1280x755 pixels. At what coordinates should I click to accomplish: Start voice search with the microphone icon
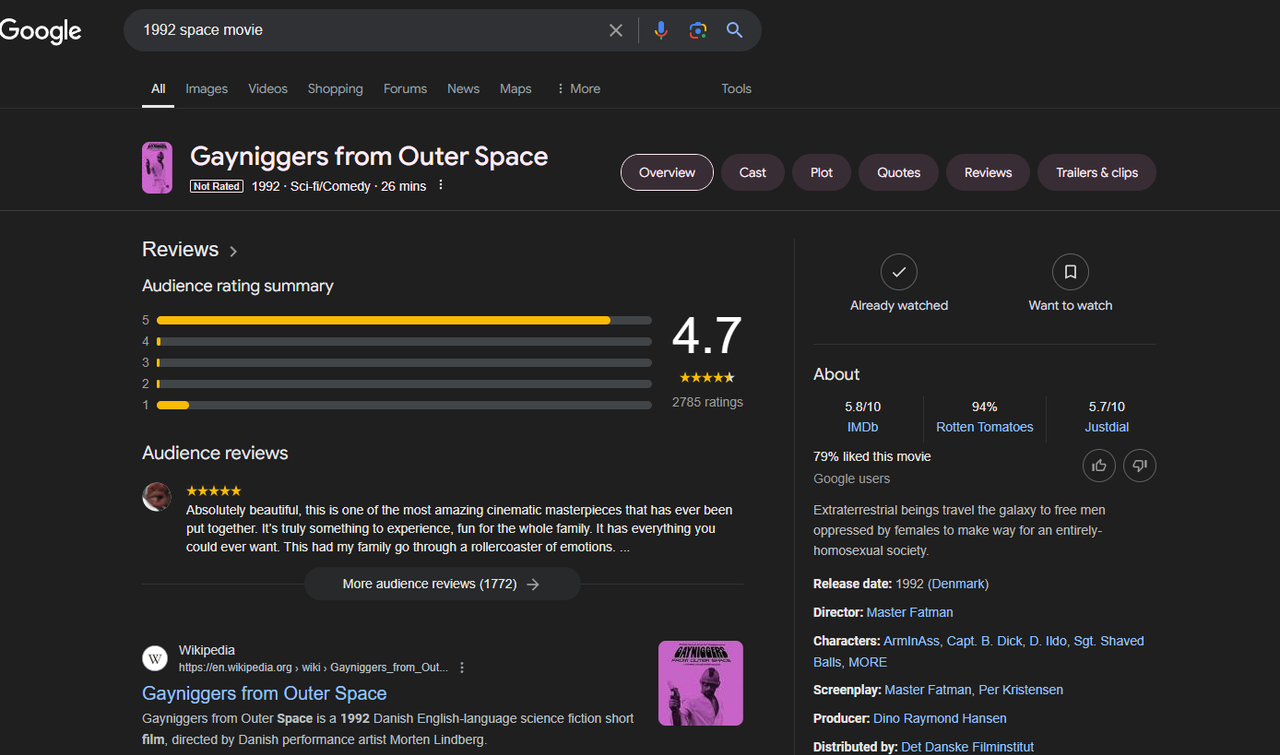click(660, 30)
